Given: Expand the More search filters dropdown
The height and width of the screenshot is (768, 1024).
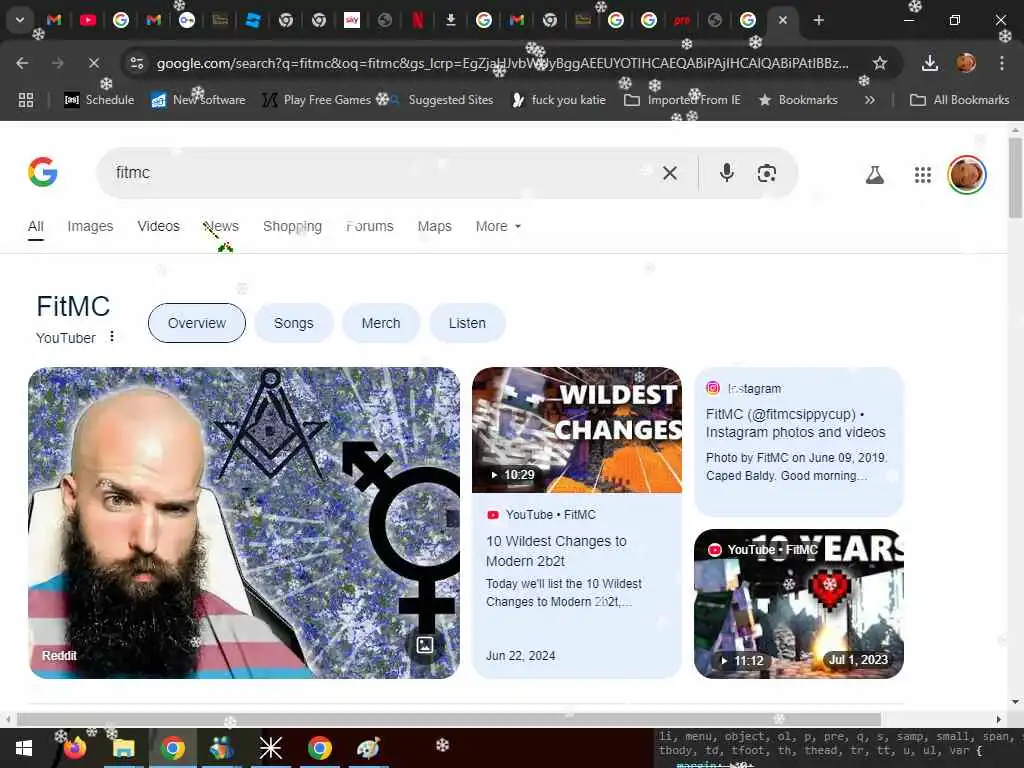Looking at the screenshot, I should [498, 227].
